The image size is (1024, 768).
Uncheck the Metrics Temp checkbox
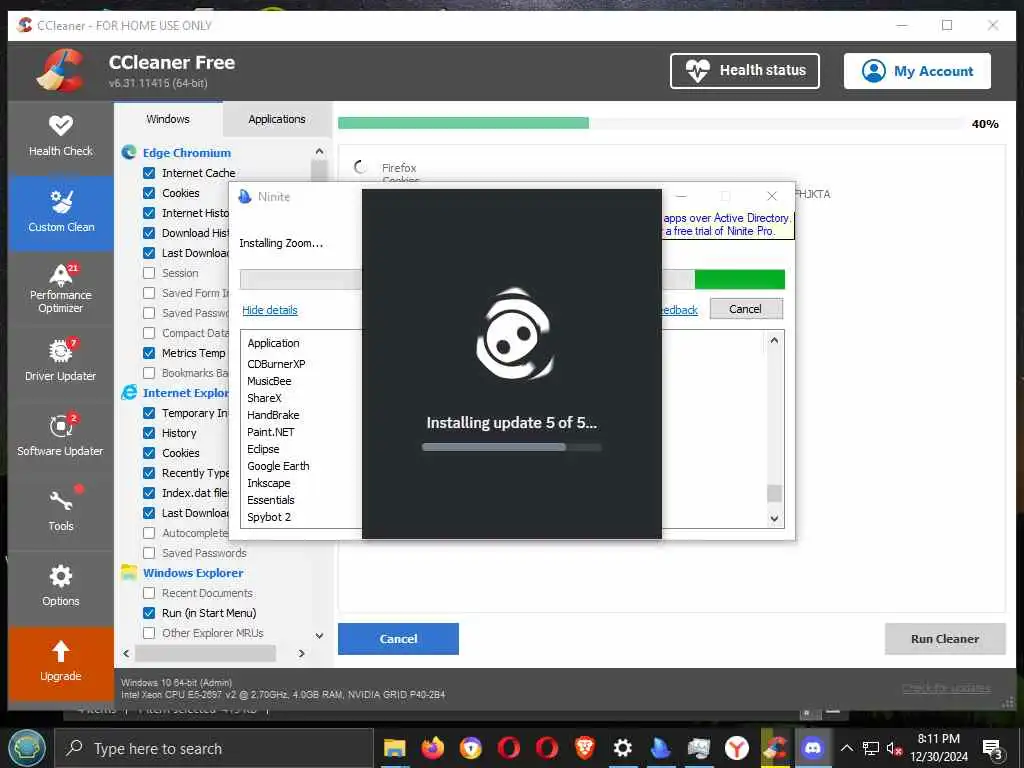(x=149, y=353)
